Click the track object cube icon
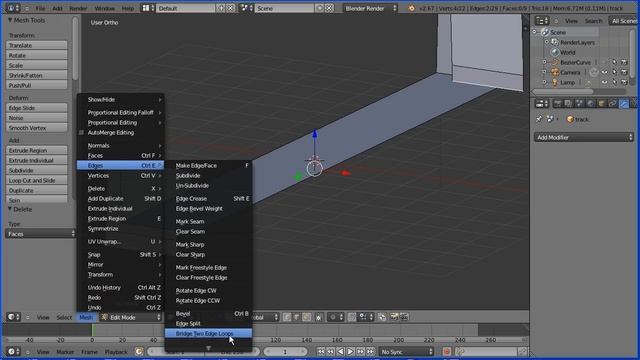The width and height of the screenshot is (640, 360). [x=570, y=119]
